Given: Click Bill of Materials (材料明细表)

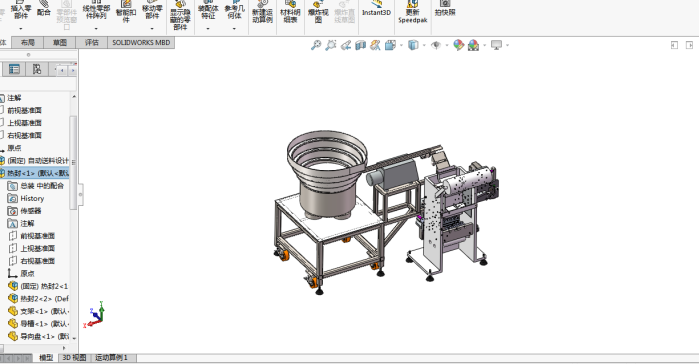Looking at the screenshot, I should click(x=290, y=12).
